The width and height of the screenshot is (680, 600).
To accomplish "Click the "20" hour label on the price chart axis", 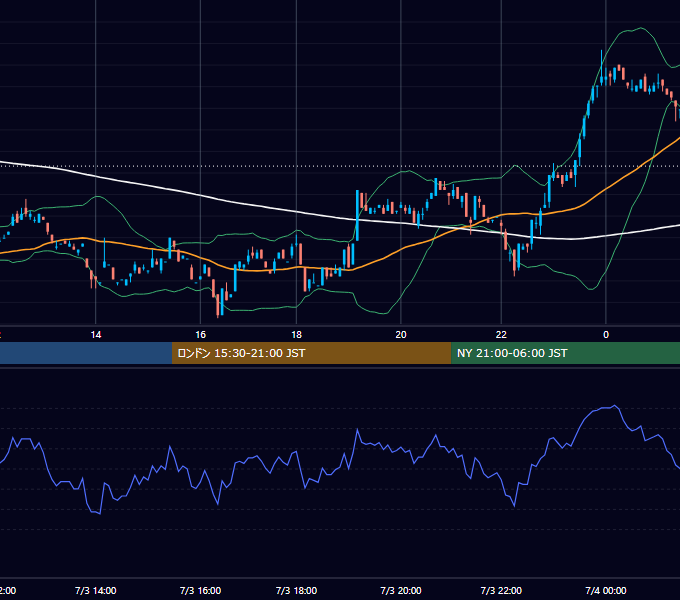I will pos(401,335).
